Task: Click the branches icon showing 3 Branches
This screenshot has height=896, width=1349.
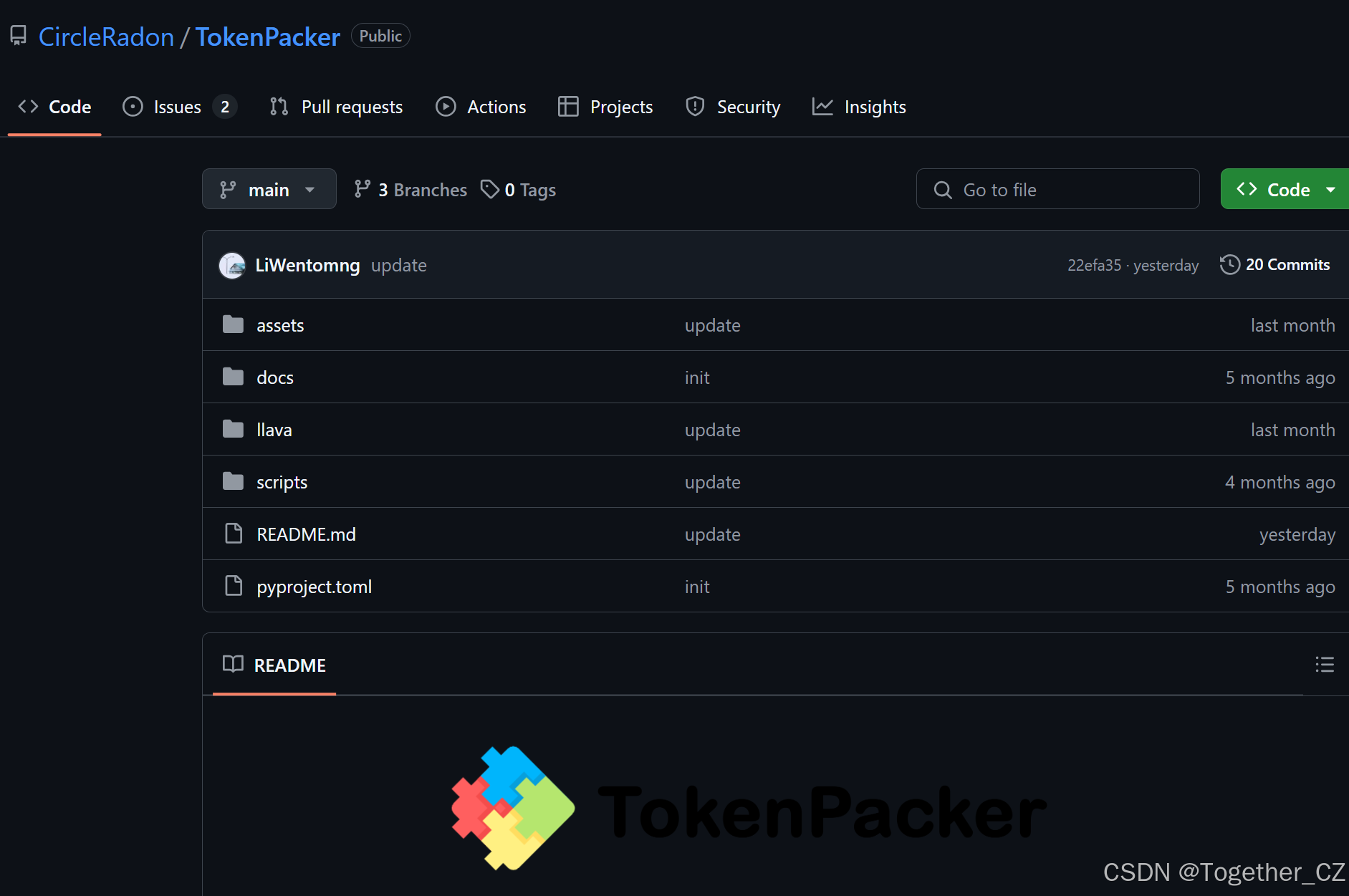Action: (363, 189)
